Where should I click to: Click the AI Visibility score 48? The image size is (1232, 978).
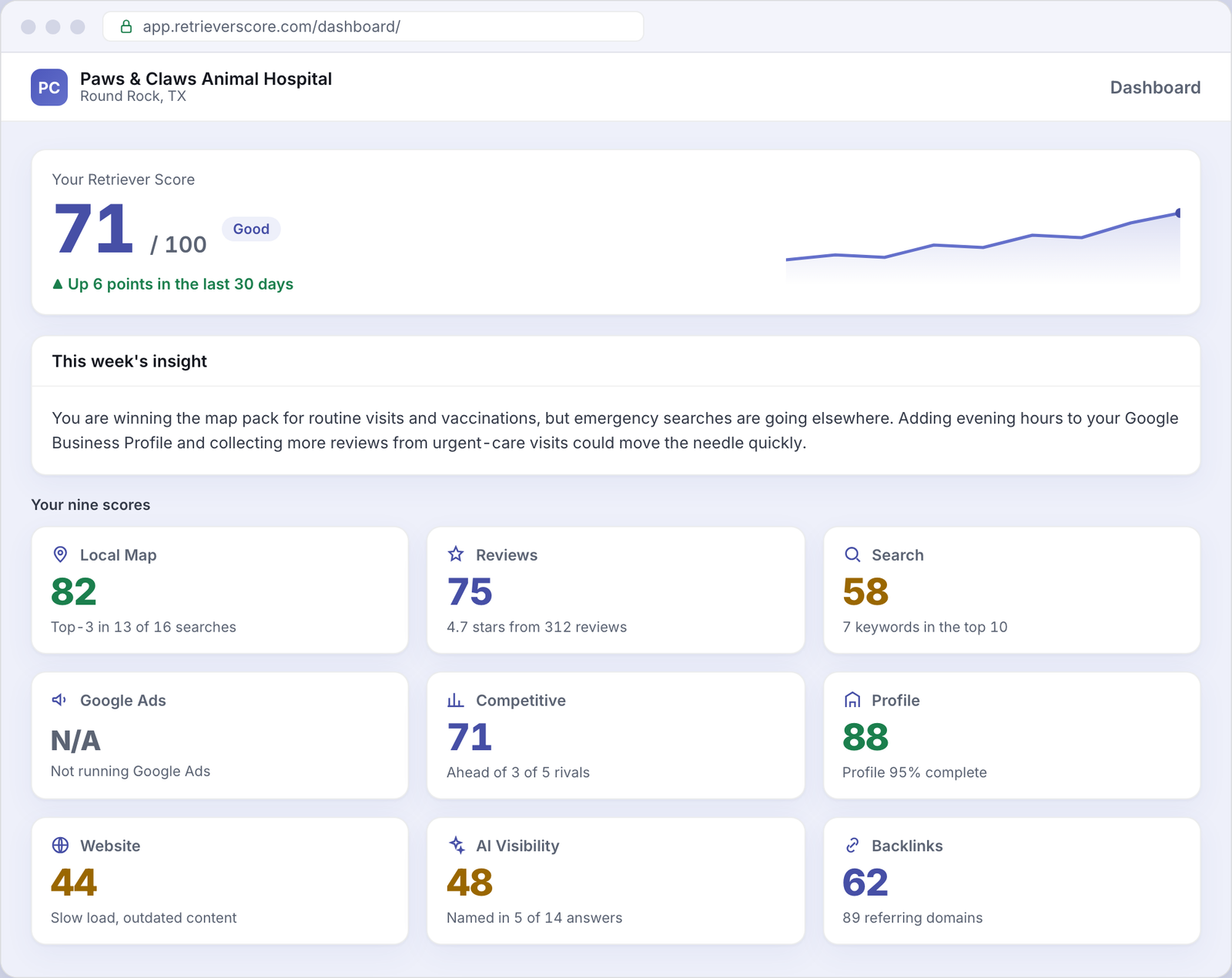point(470,883)
